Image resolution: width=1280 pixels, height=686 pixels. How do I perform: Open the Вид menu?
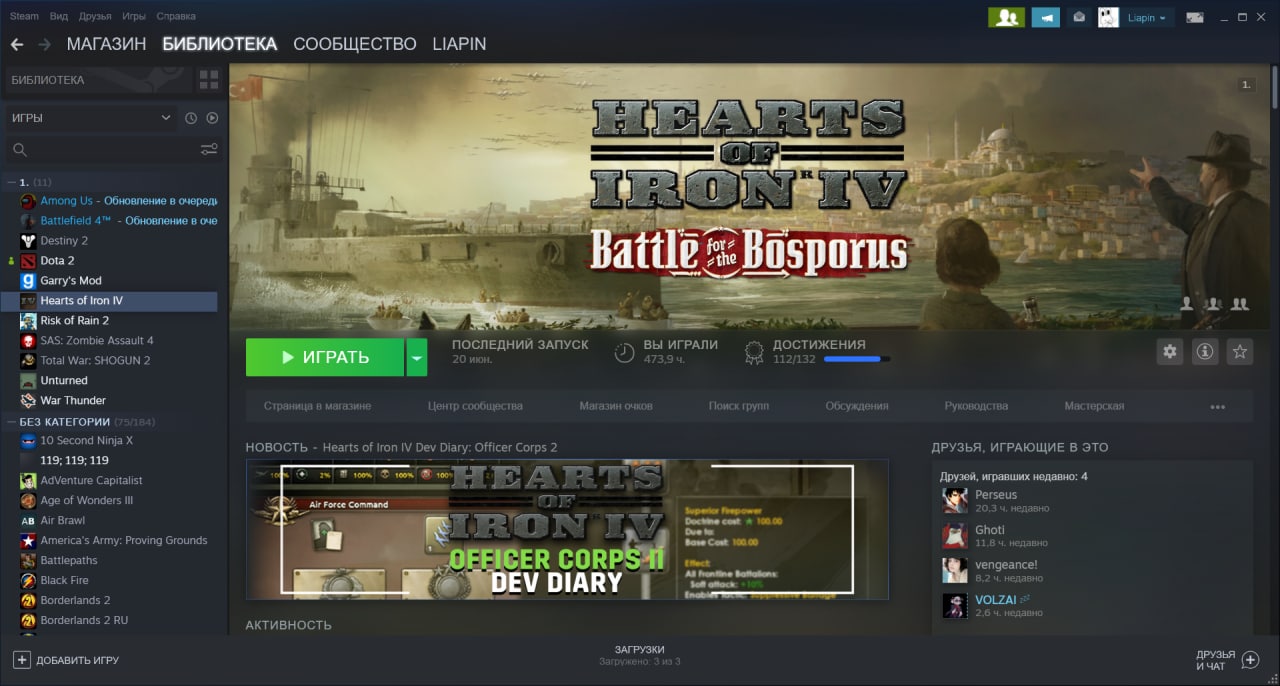59,16
